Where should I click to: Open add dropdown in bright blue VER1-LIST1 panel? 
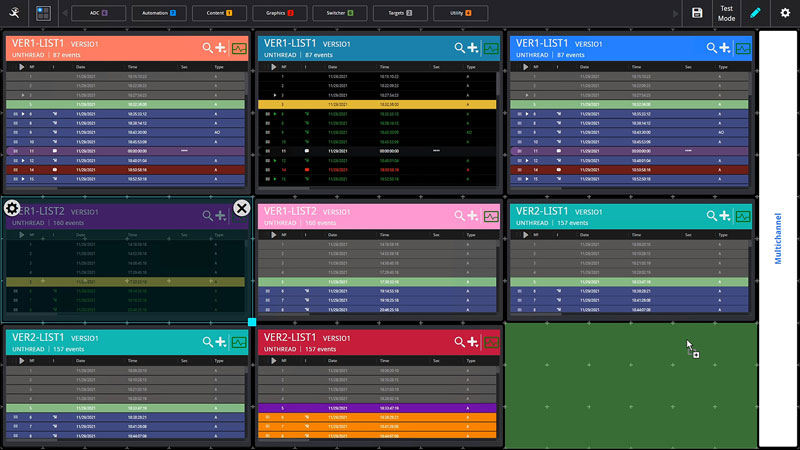point(724,48)
